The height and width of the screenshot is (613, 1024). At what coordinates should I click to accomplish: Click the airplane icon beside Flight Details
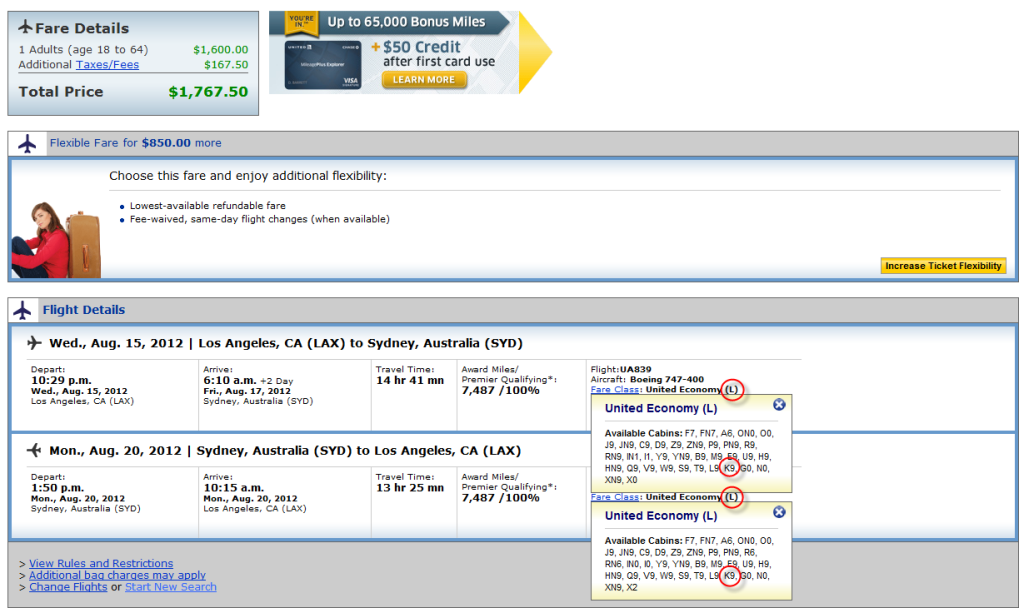(23, 310)
